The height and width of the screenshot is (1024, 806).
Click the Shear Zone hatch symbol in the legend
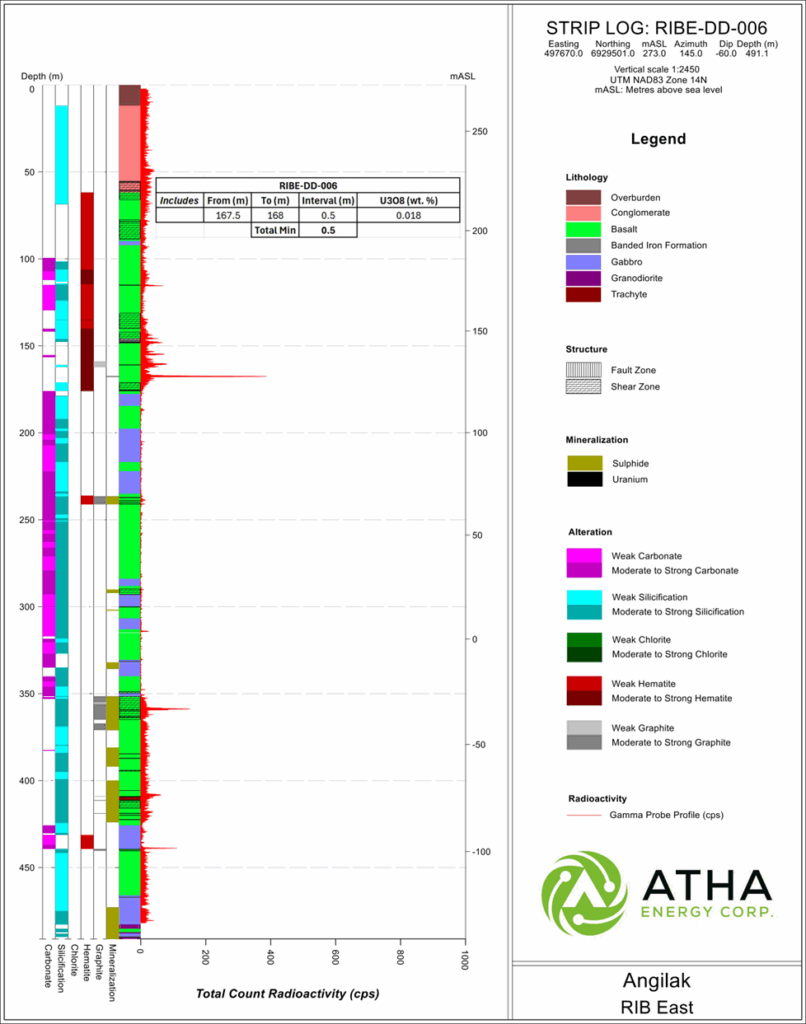tap(583, 387)
